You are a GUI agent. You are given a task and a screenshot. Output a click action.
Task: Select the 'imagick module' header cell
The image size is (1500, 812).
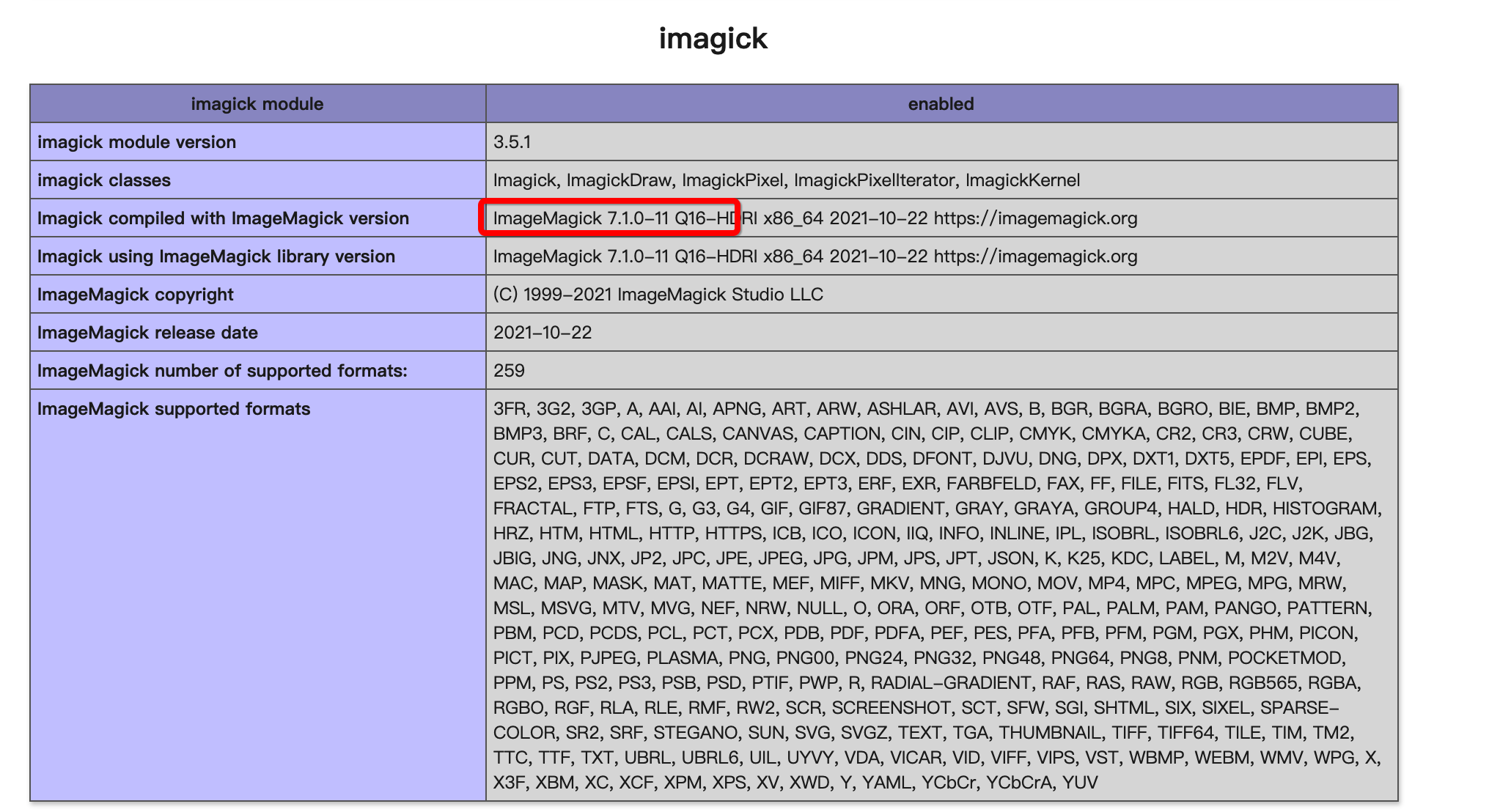pos(257,103)
